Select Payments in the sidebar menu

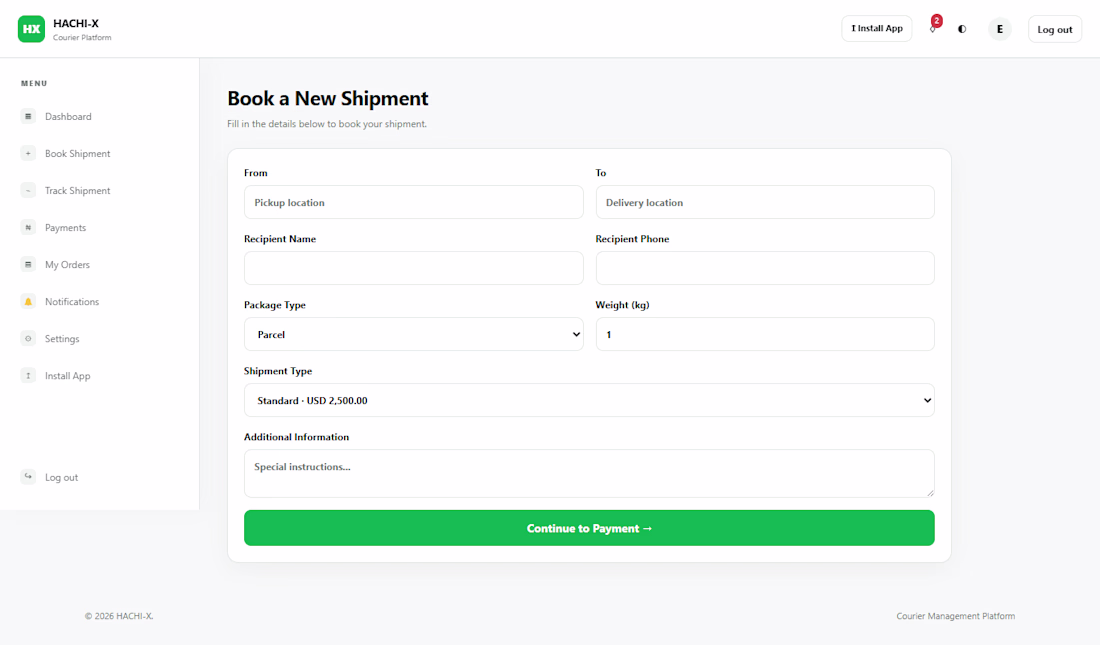(65, 228)
